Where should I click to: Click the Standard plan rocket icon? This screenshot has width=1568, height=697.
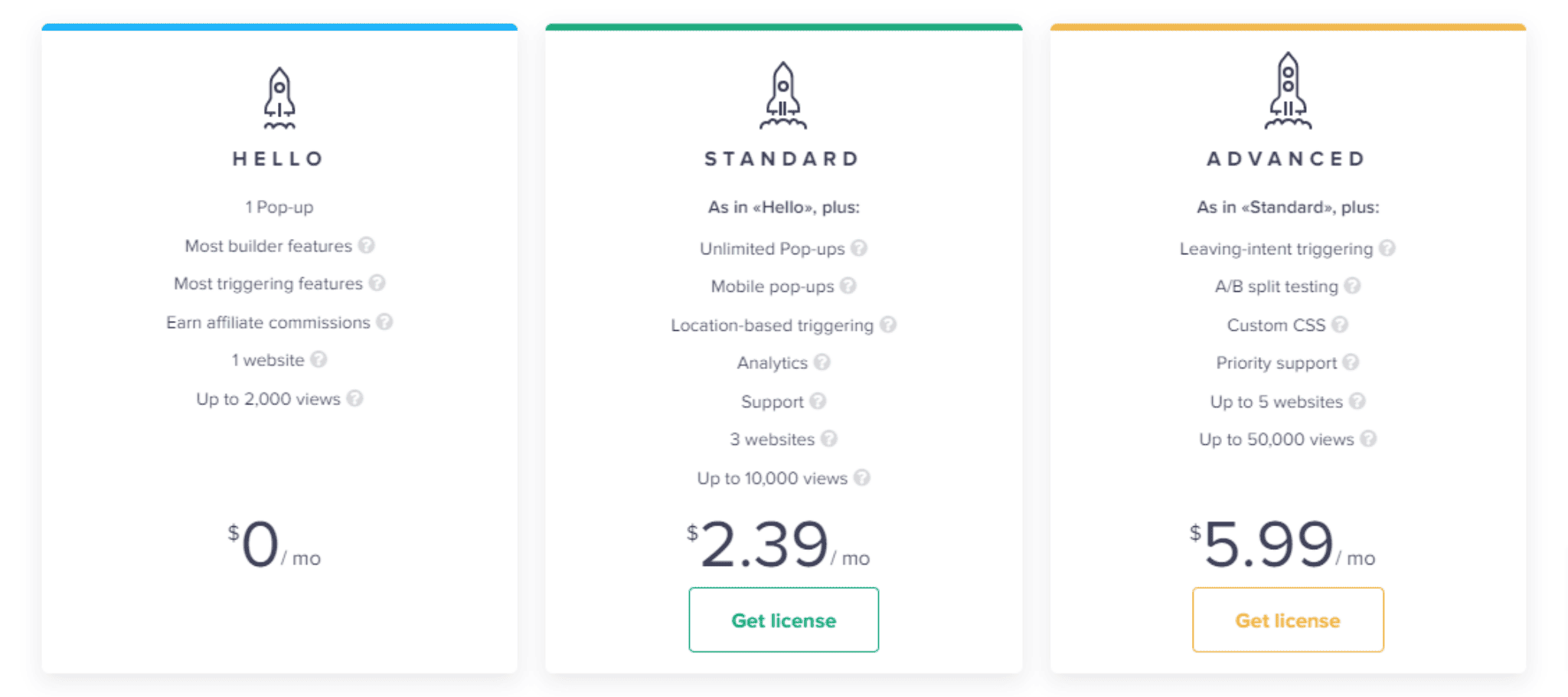pos(783,95)
